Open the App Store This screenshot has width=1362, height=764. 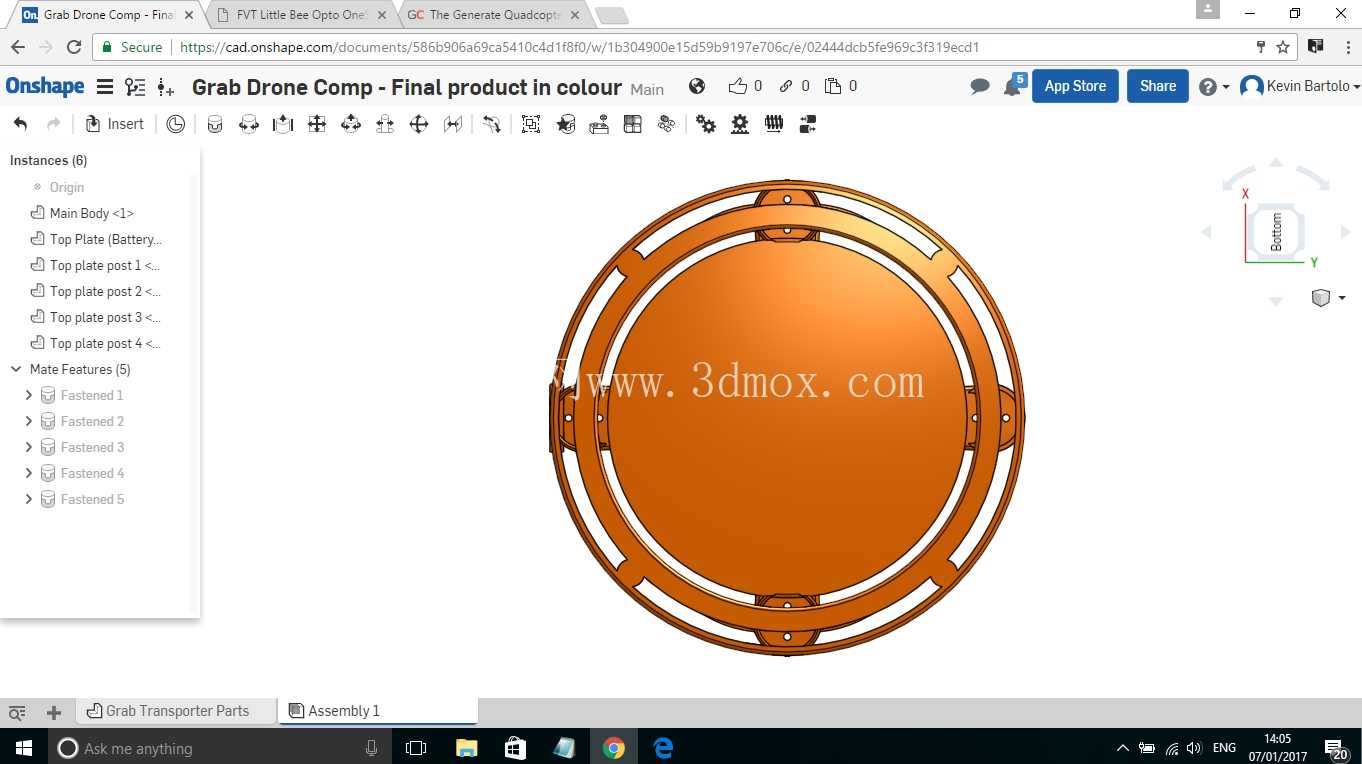(x=1075, y=86)
